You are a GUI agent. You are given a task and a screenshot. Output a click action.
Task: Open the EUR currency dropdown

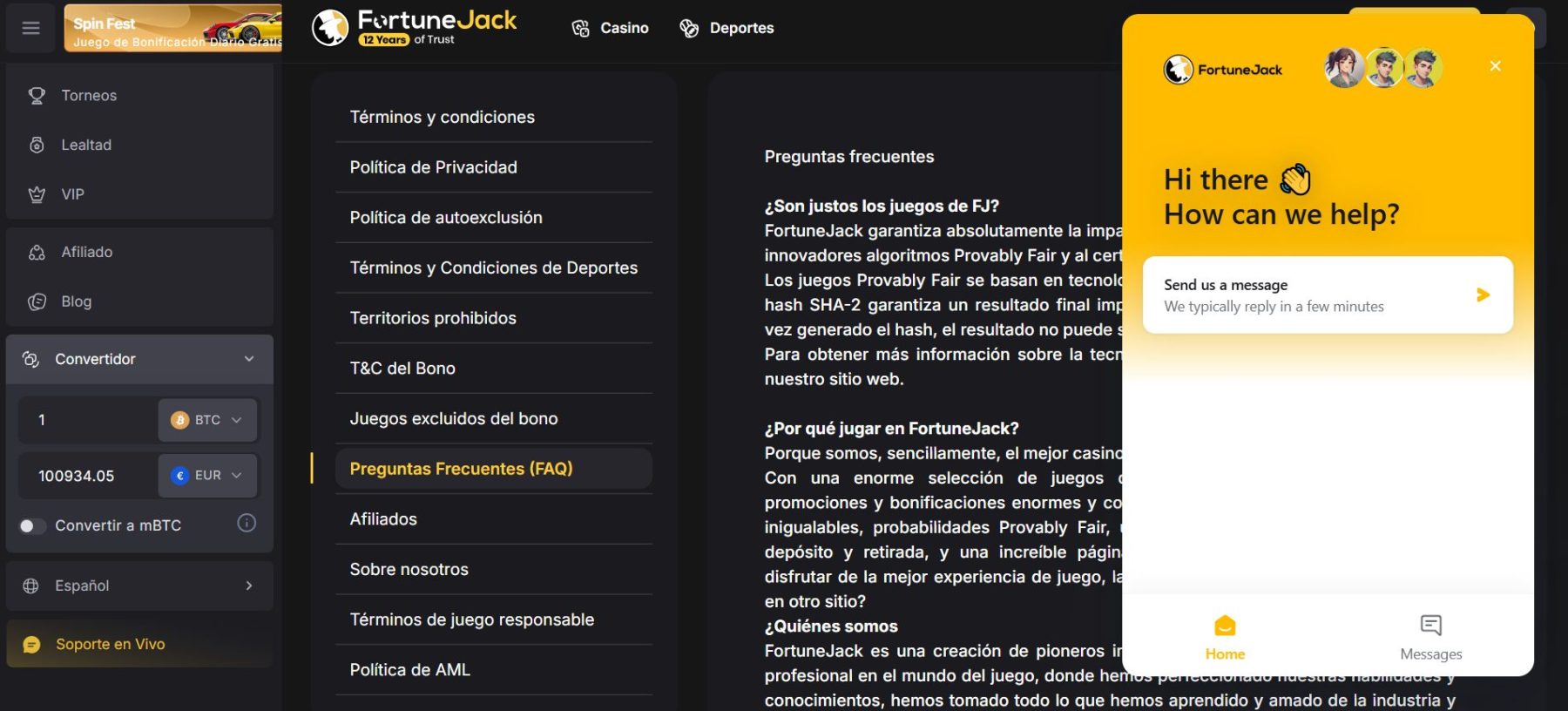click(x=207, y=476)
